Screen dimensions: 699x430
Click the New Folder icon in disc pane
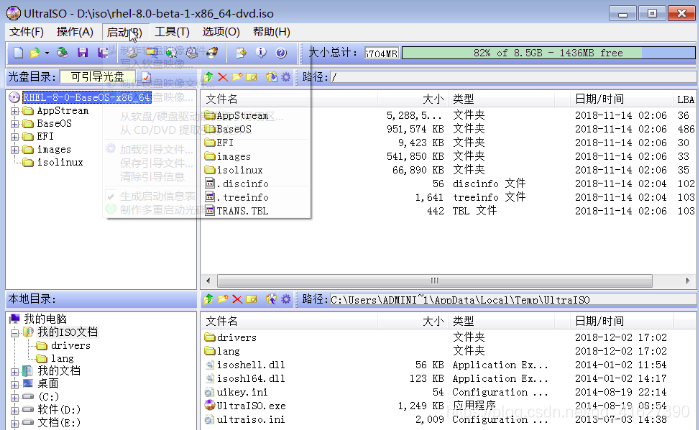tap(237, 77)
